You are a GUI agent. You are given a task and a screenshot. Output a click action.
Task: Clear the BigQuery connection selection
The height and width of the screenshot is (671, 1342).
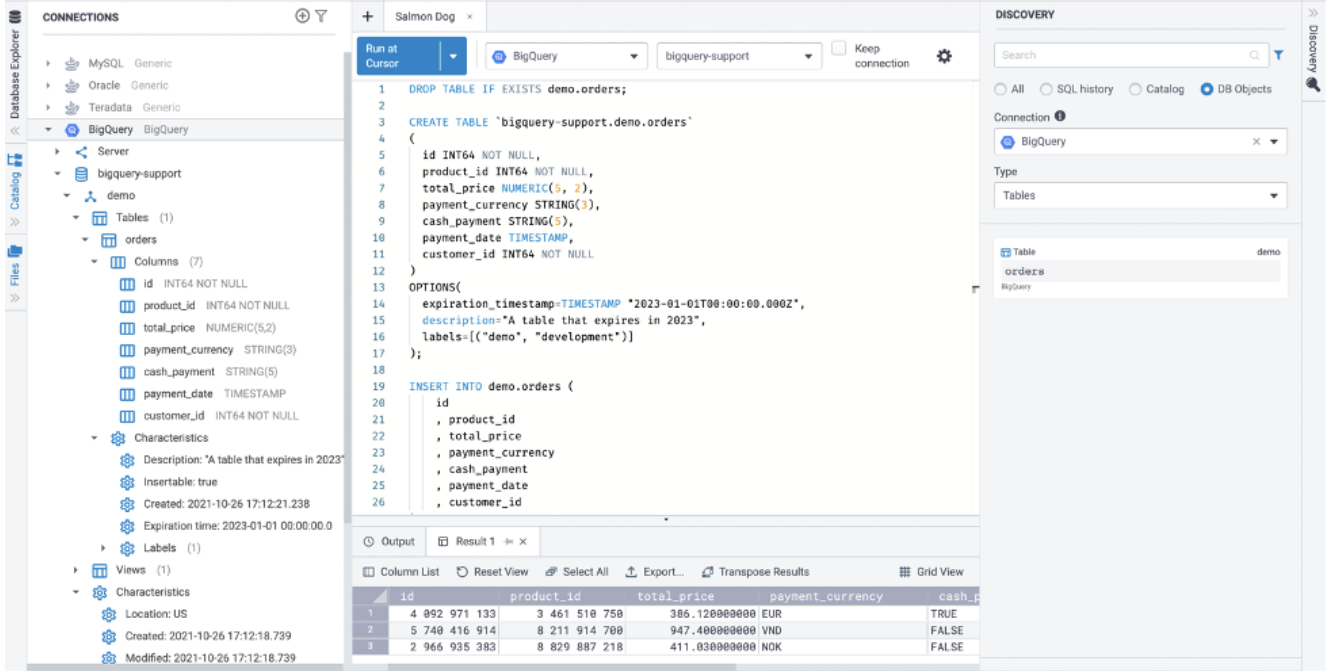(x=1257, y=142)
